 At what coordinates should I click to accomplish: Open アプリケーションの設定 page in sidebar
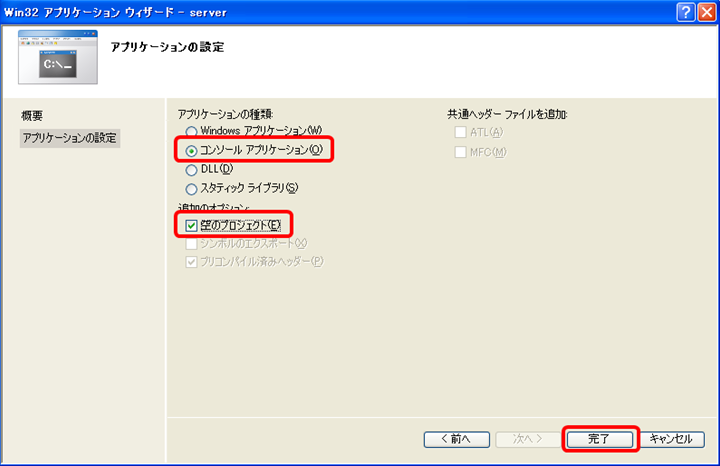coord(70,138)
